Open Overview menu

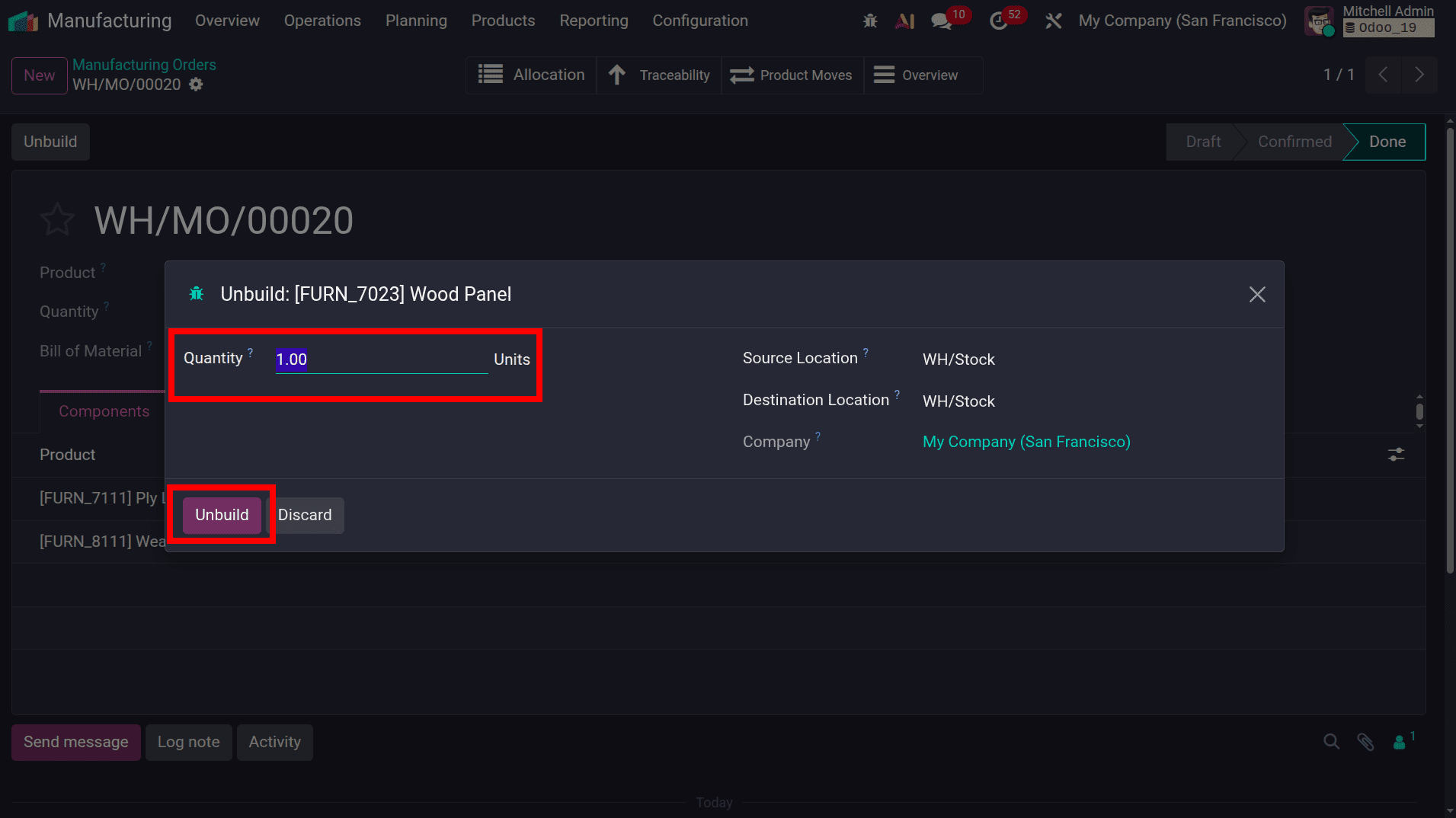coord(227,21)
